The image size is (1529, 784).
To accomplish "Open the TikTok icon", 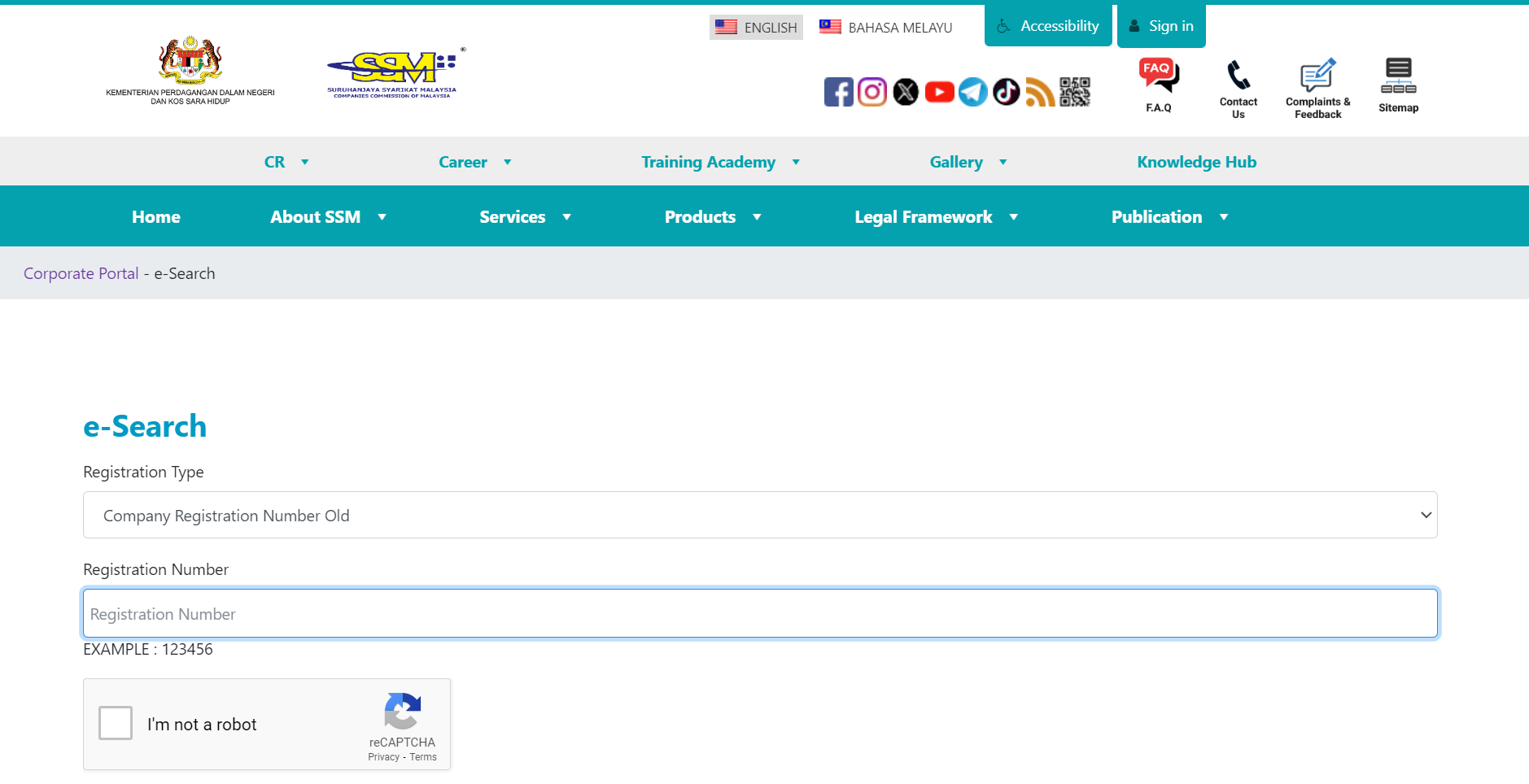I will tap(1007, 92).
